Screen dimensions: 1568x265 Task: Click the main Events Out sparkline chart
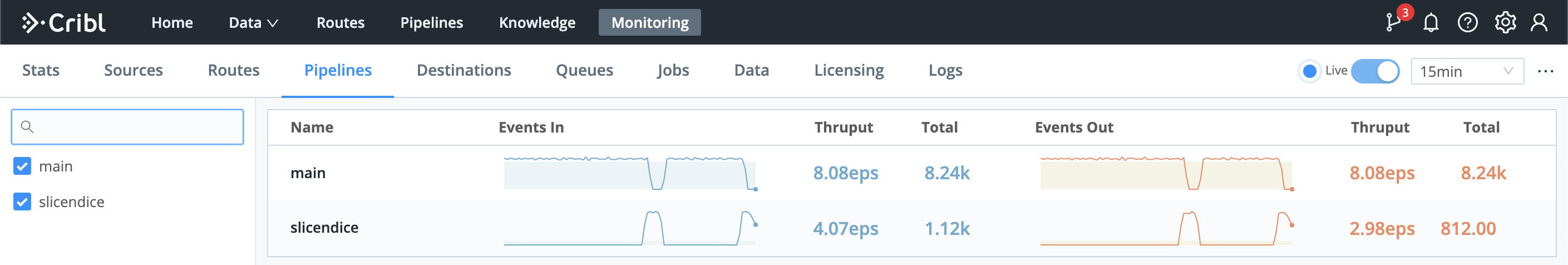(x=1166, y=173)
